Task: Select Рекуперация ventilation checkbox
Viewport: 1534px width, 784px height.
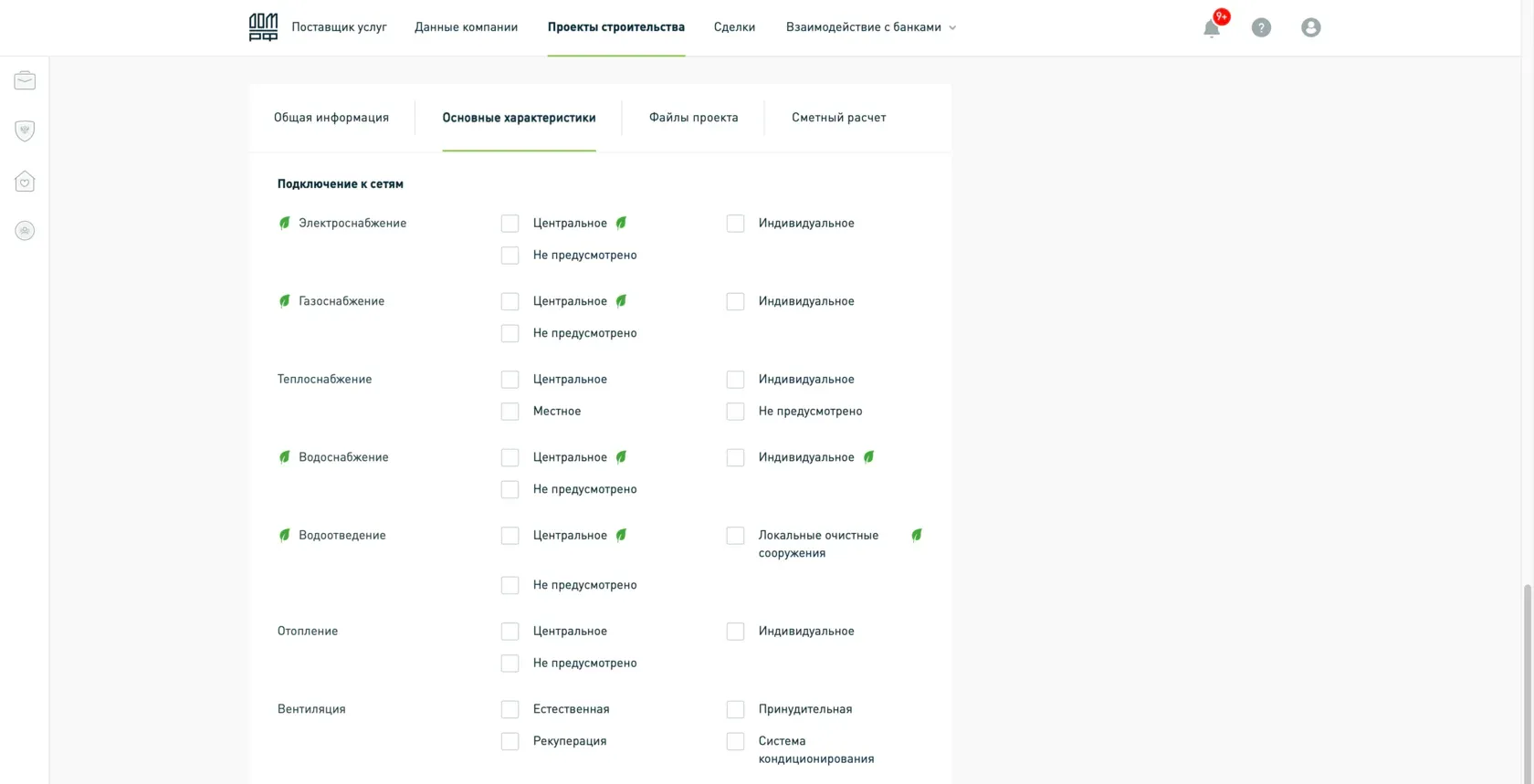Action: tap(510, 741)
